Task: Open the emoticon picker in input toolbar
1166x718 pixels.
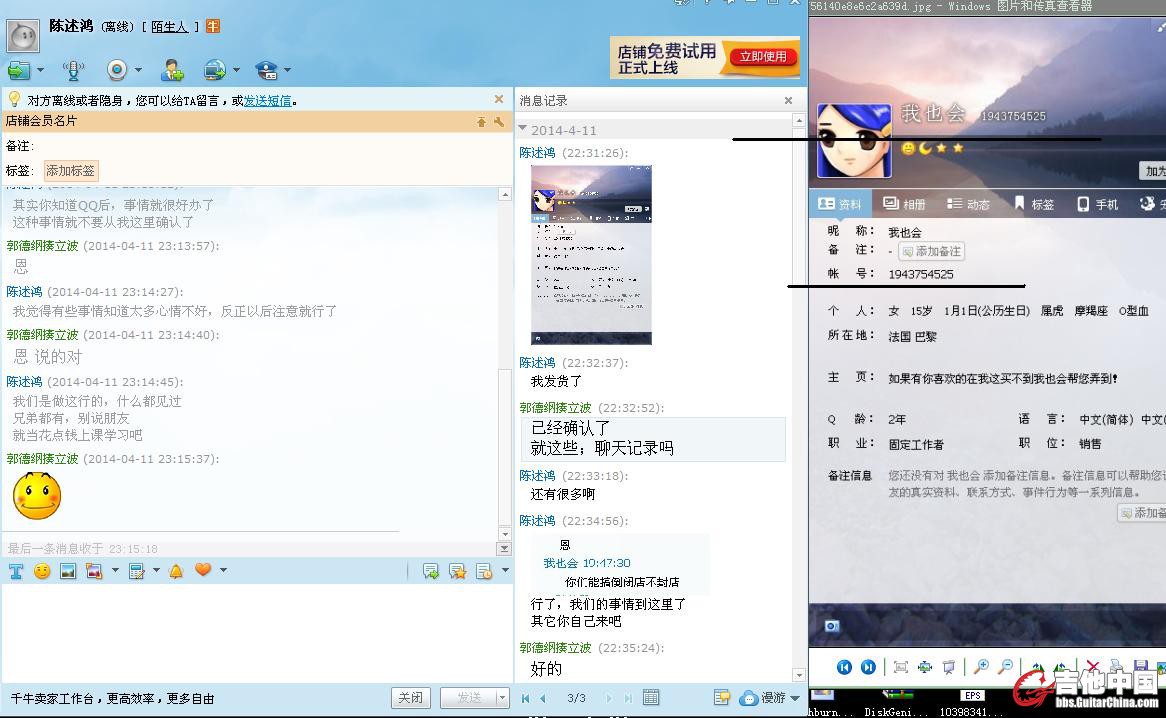Action: coord(42,571)
